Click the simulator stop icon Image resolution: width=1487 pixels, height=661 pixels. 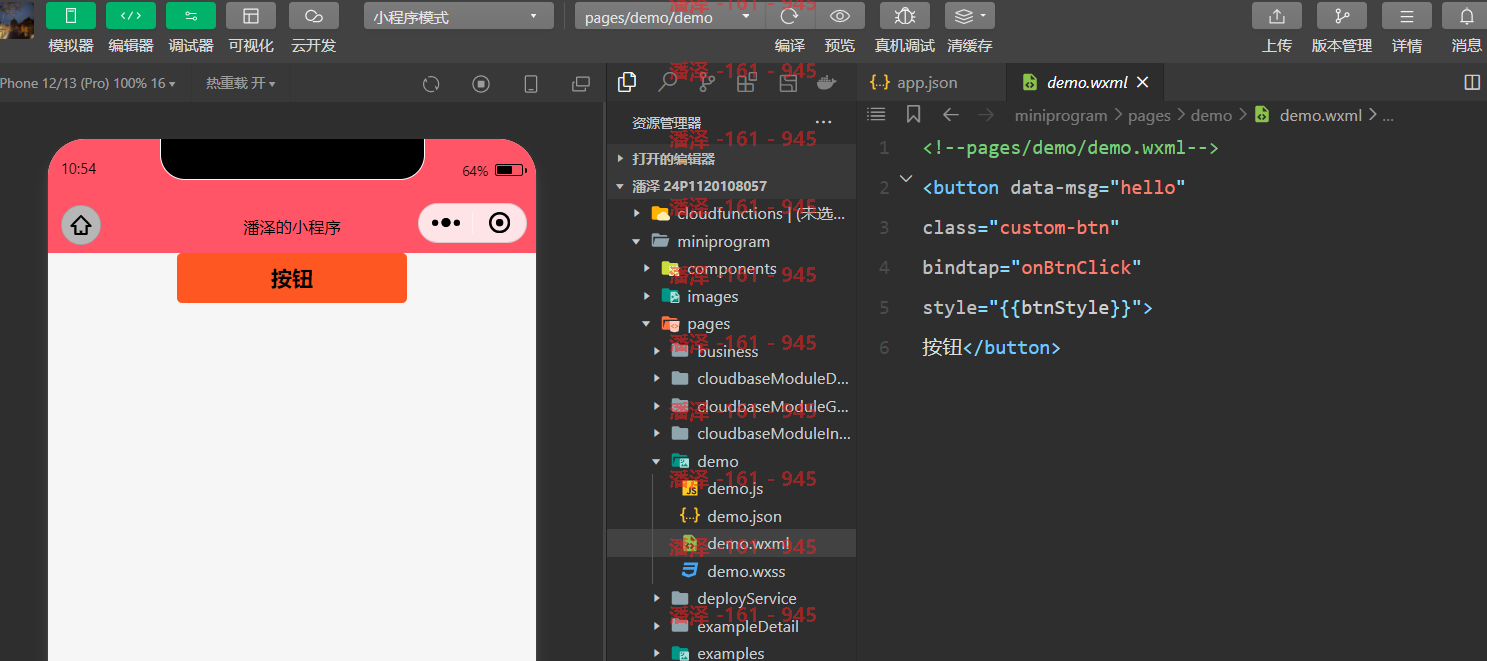pos(481,84)
